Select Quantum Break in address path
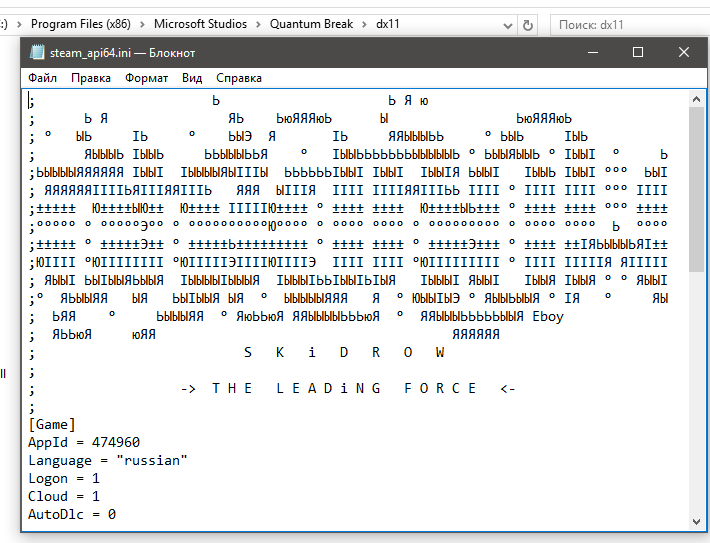 click(x=312, y=24)
